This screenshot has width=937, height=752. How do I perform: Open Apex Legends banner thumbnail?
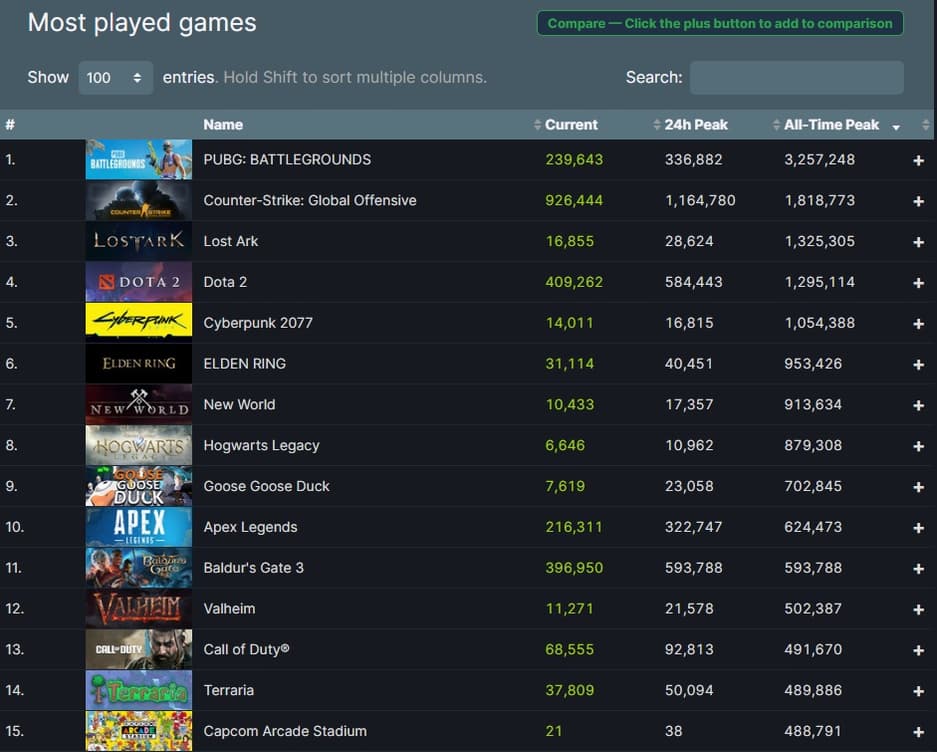point(139,527)
